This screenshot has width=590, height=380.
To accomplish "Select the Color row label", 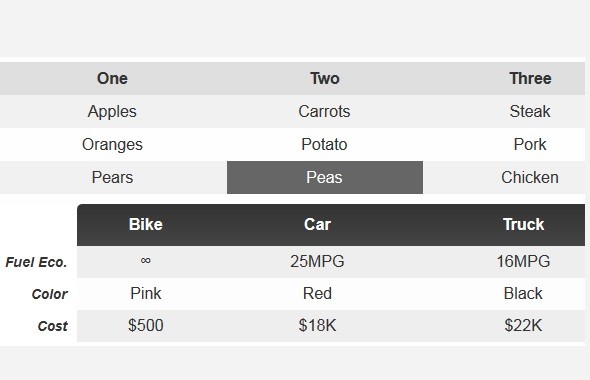I will [50, 294].
